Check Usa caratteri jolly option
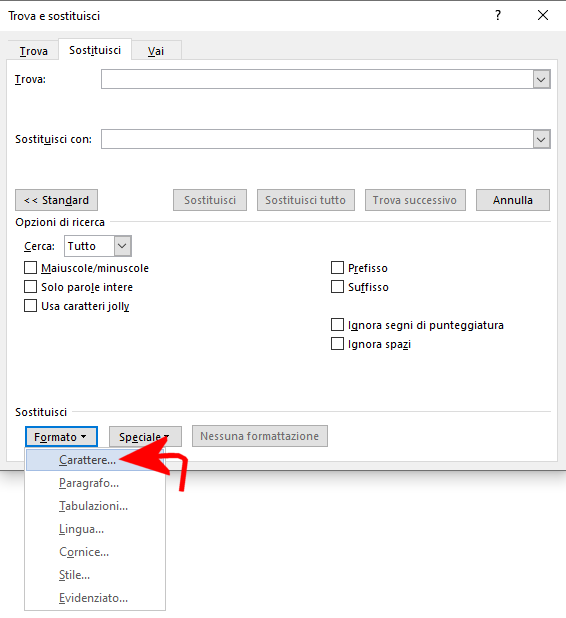This screenshot has height=618, width=566. 30,305
